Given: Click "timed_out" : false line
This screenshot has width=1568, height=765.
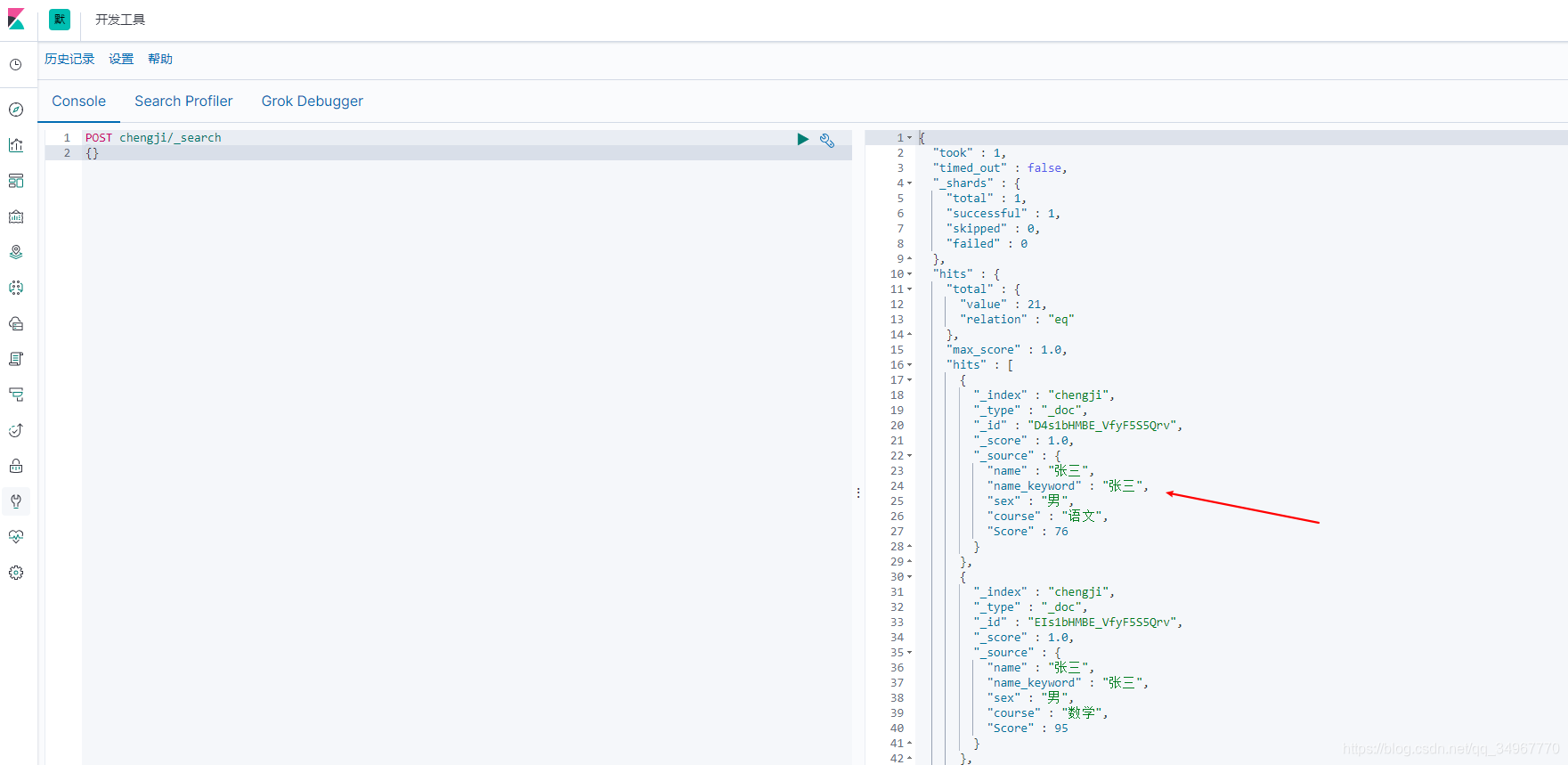Looking at the screenshot, I should click(1000, 168).
